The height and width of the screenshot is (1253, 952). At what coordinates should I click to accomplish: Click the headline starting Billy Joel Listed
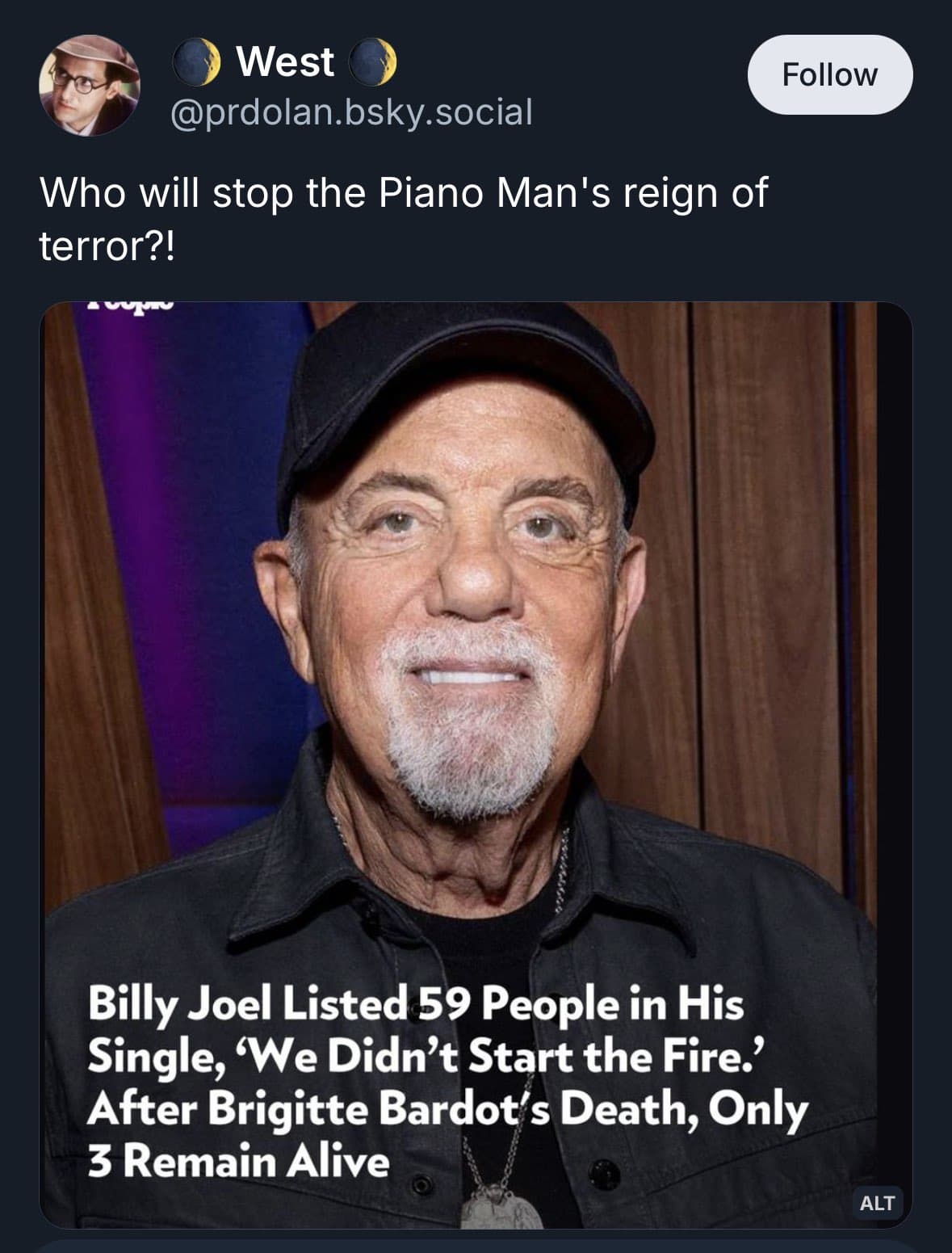(415, 1005)
